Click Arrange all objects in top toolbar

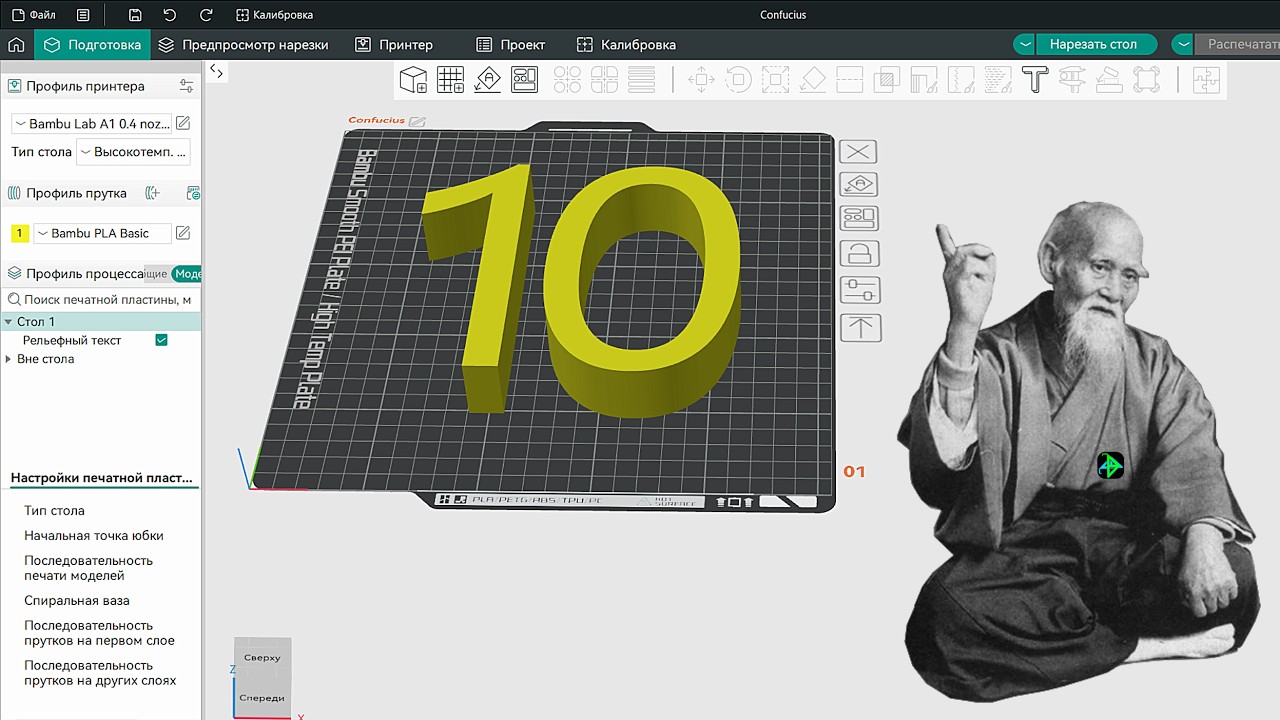[524, 80]
